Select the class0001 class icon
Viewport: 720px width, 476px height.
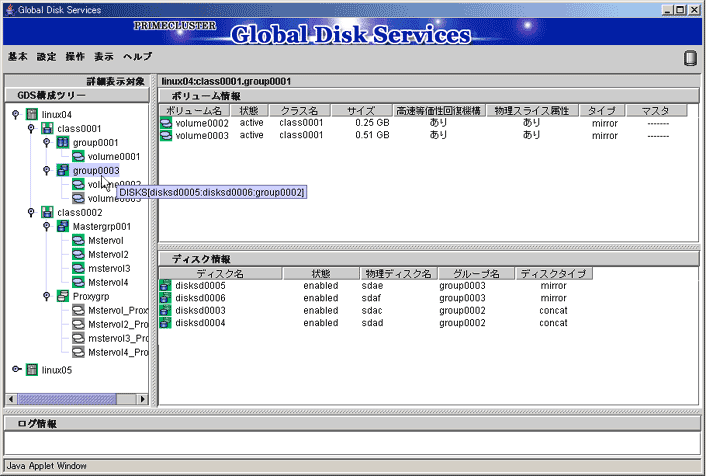(47, 128)
